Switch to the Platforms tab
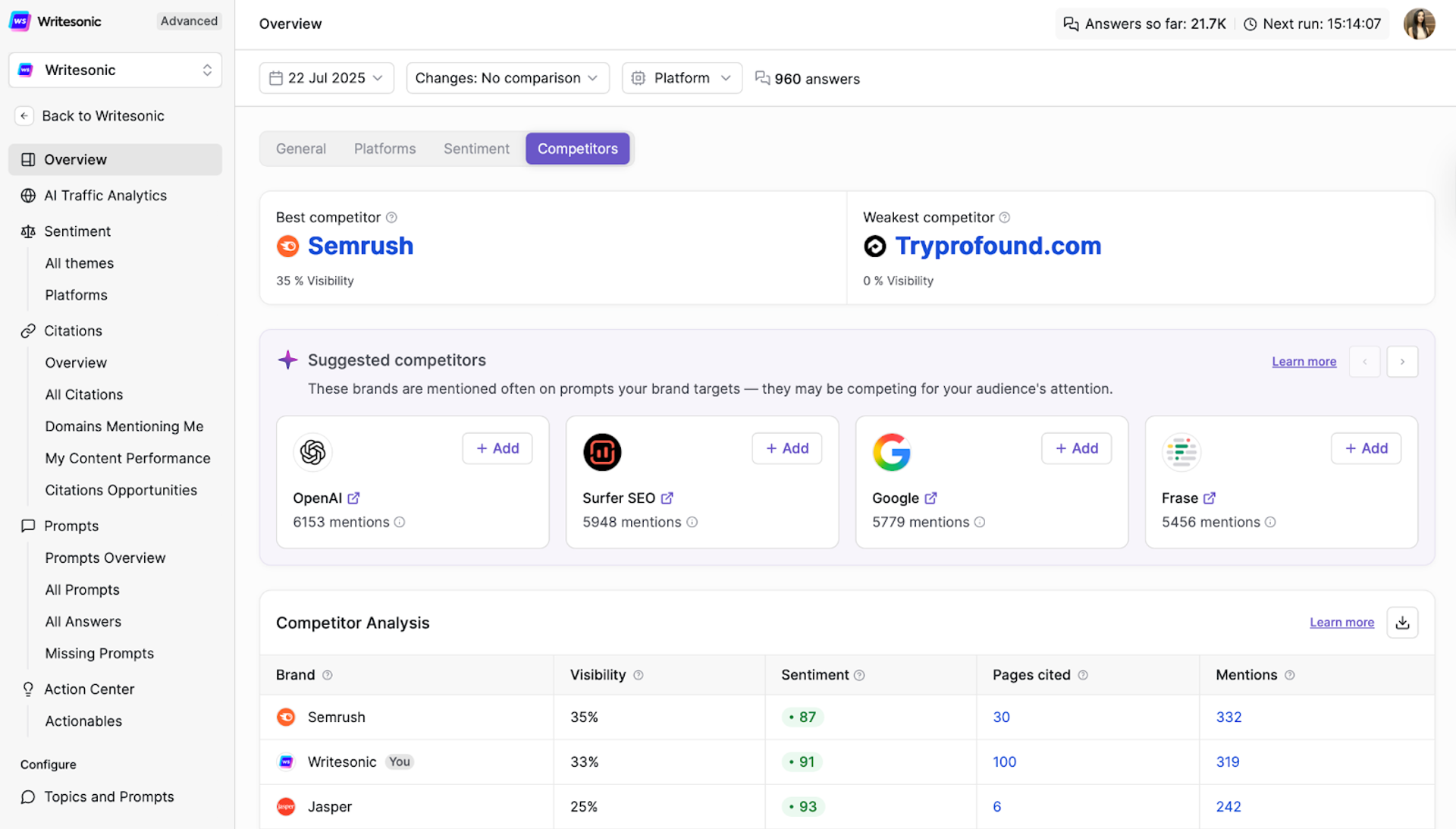 click(385, 149)
